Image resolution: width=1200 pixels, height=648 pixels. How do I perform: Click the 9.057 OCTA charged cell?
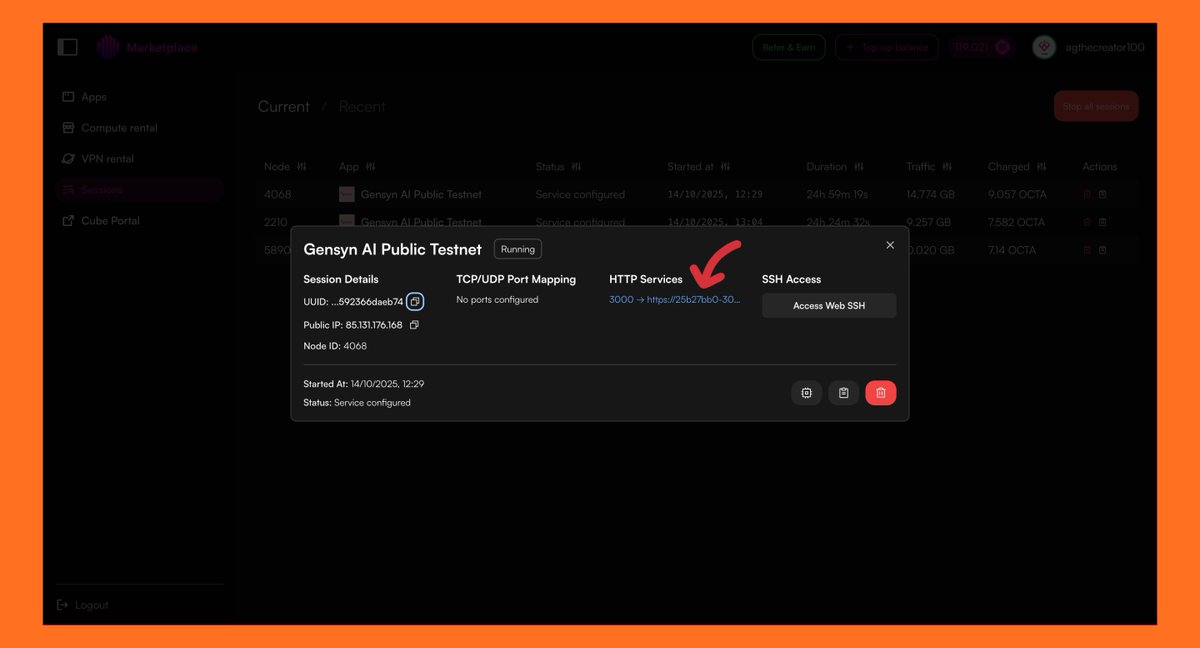coord(1016,195)
